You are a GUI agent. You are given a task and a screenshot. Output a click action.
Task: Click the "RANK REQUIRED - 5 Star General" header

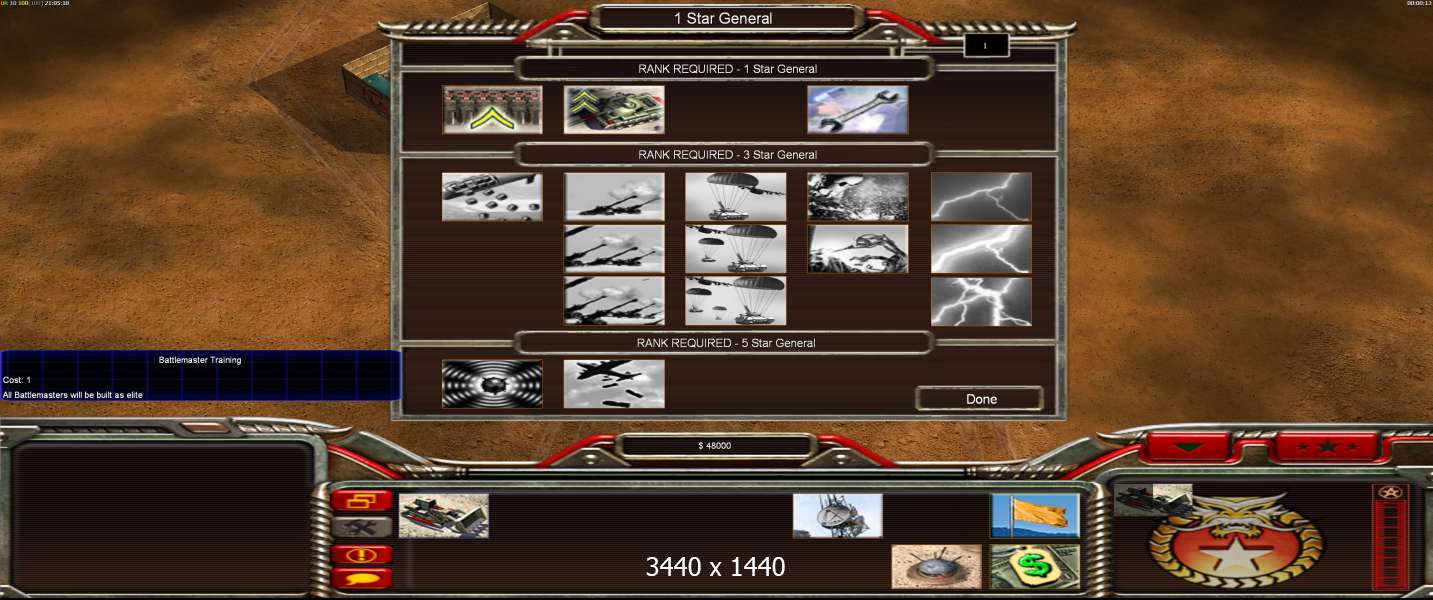pos(727,343)
